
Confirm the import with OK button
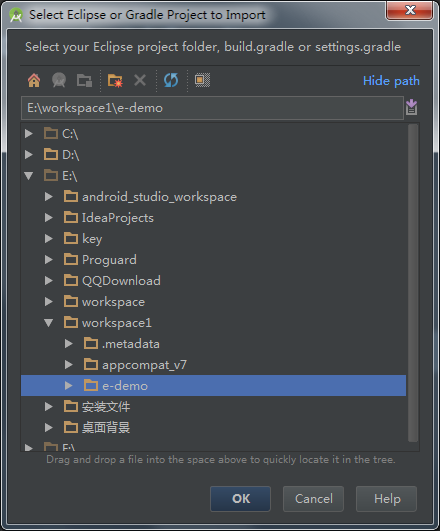(x=240, y=498)
